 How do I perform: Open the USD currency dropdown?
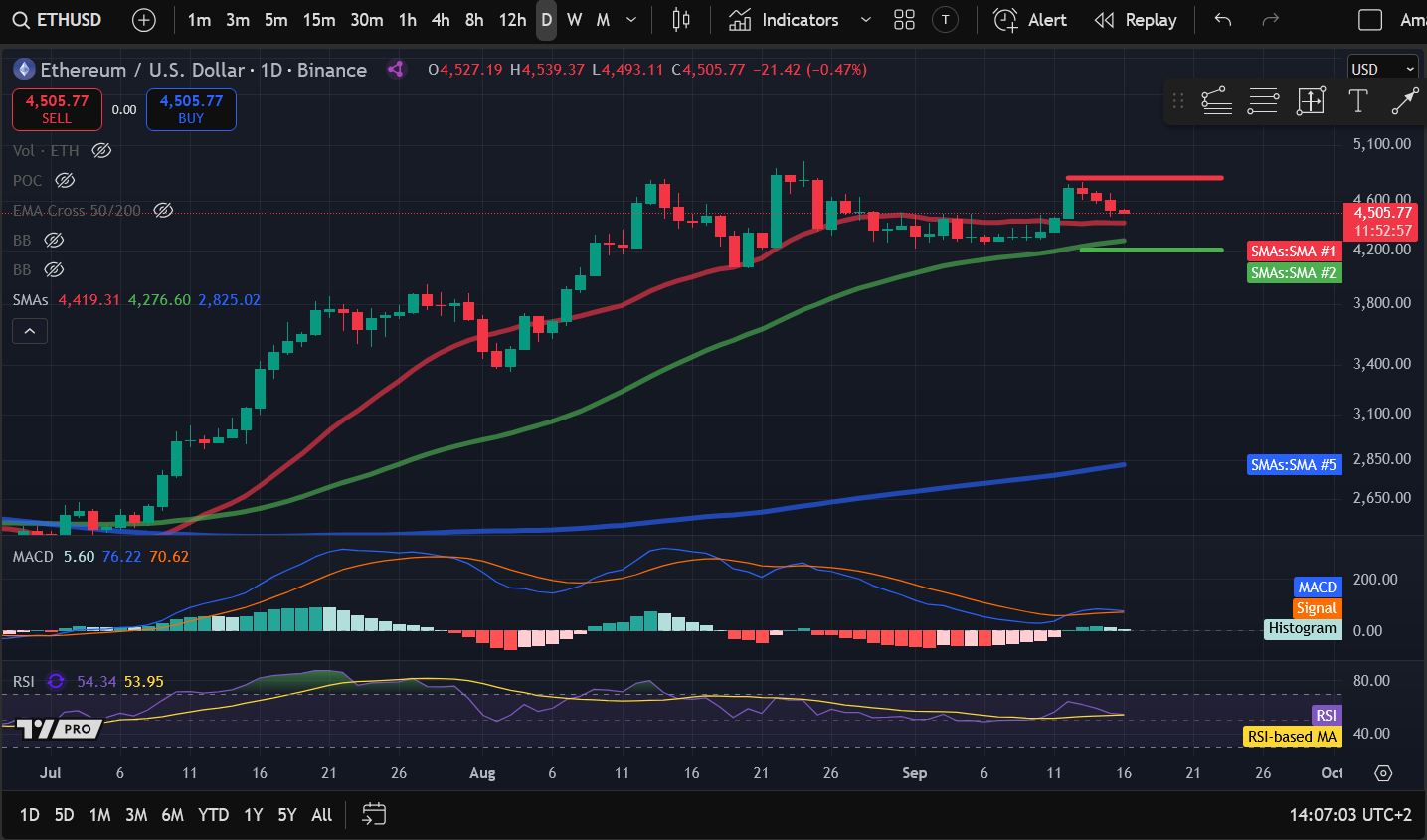[1382, 69]
